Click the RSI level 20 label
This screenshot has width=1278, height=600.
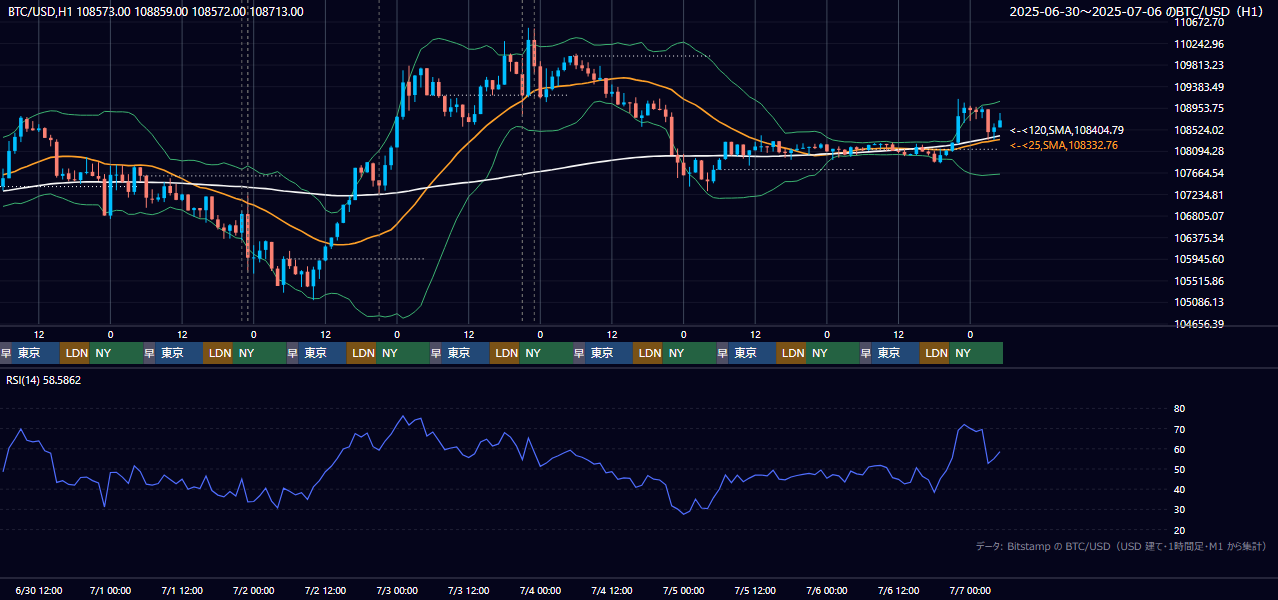[1179, 530]
